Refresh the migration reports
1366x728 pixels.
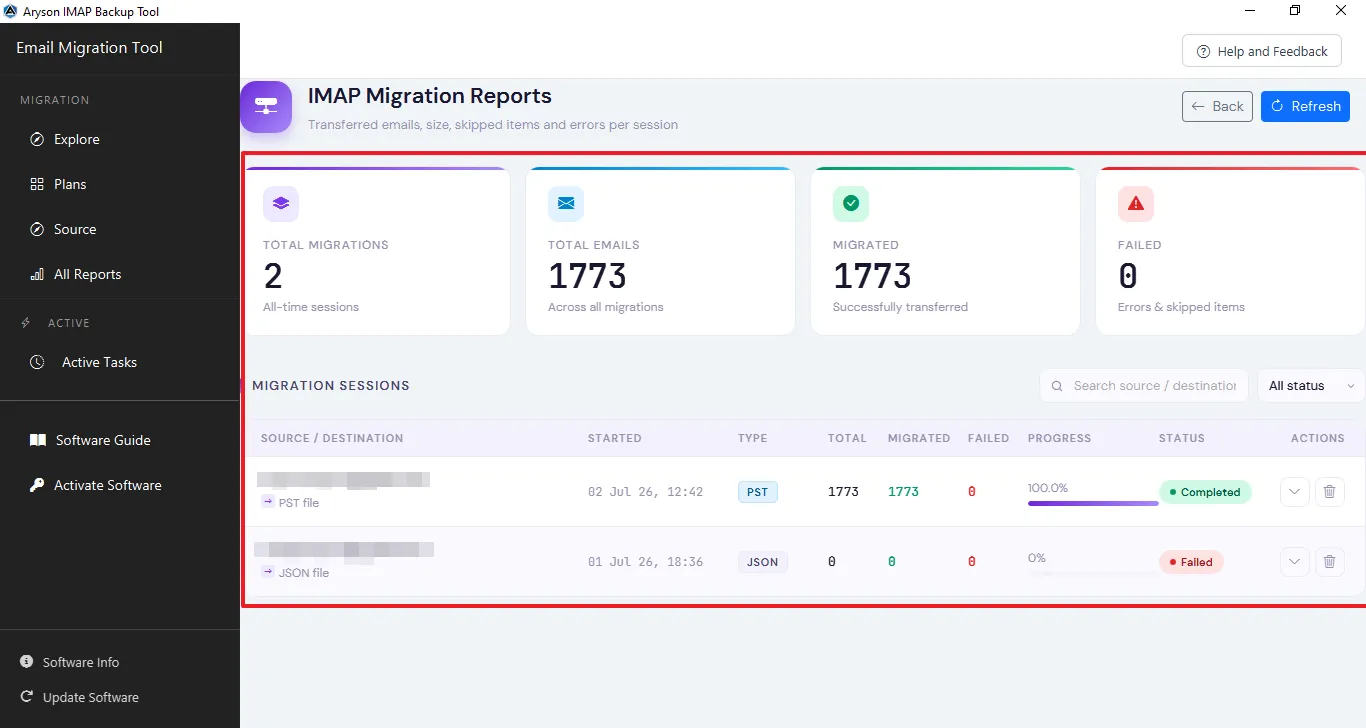pyautogui.click(x=1305, y=106)
